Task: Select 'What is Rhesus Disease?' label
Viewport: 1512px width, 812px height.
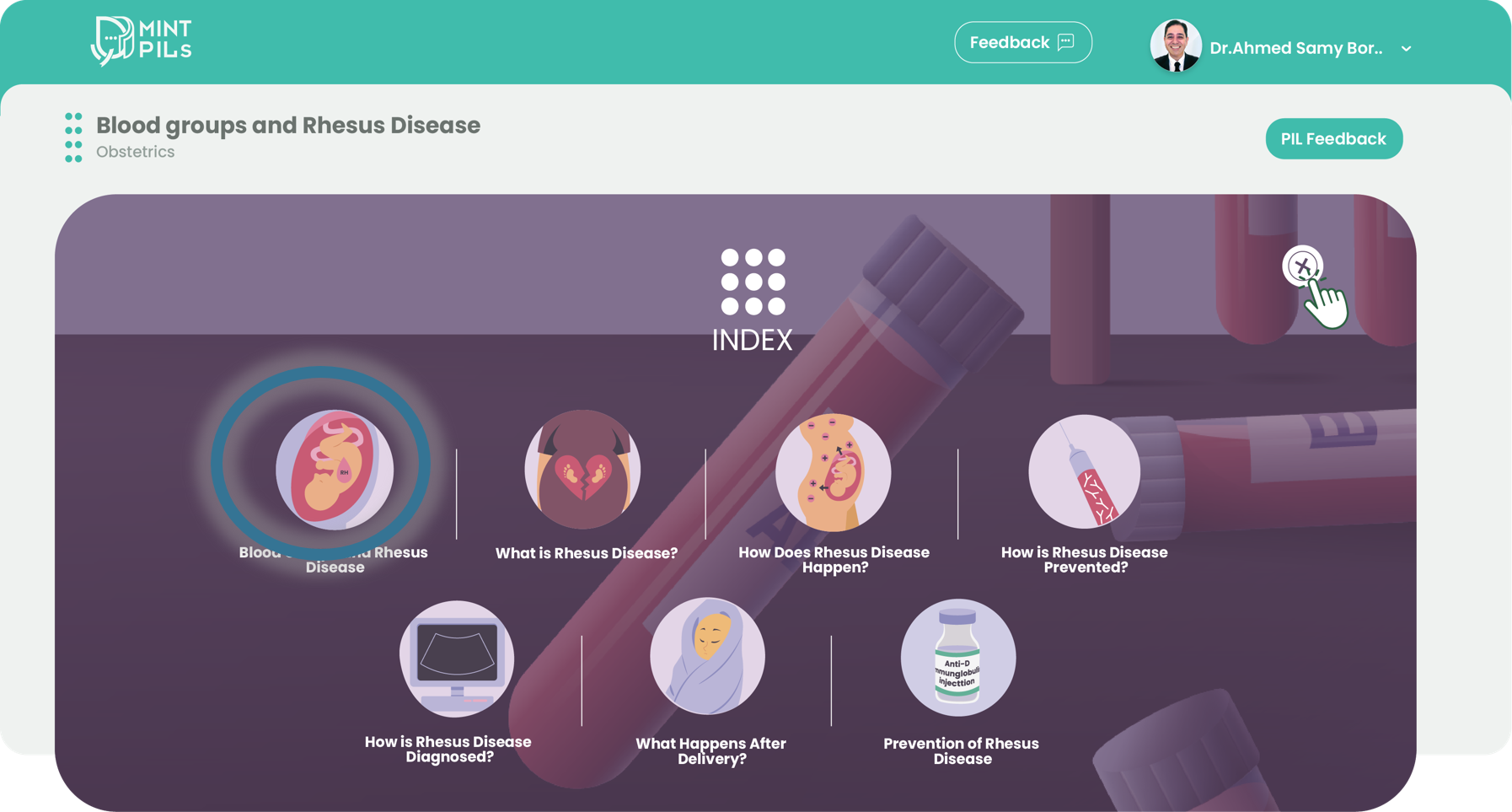Action: (587, 553)
